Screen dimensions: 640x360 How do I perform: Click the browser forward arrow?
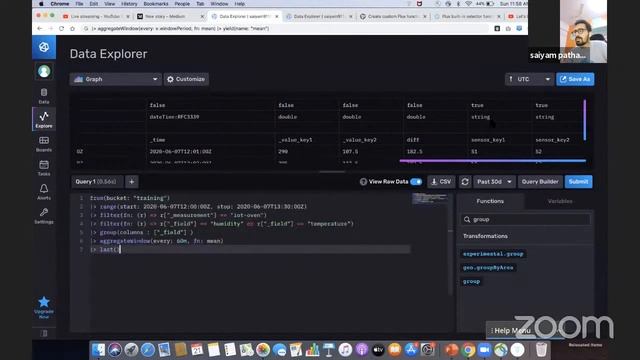[51, 29]
